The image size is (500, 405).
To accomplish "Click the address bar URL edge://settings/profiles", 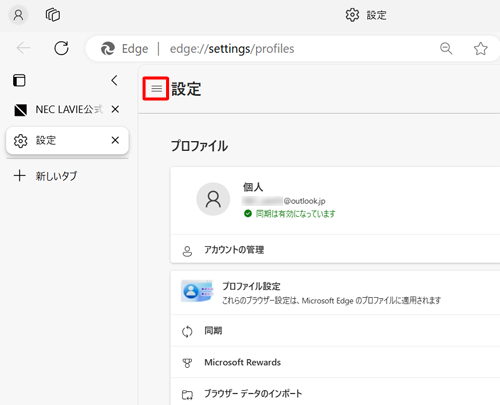I will click(232, 49).
